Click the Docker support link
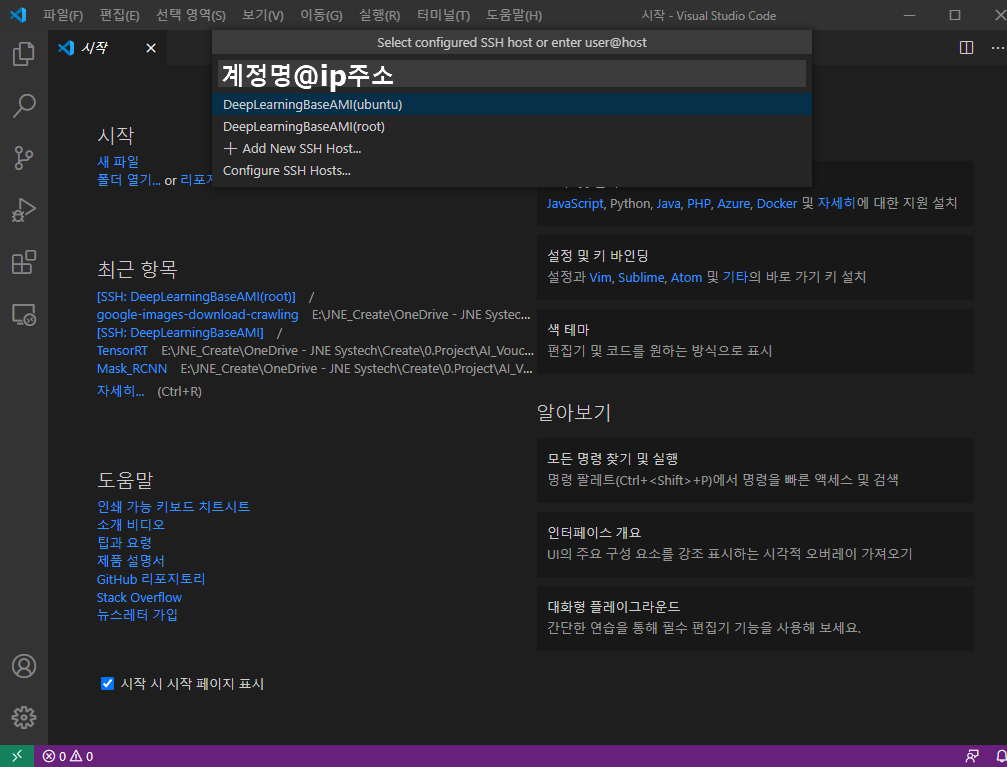Screen dimensions: 1007x767 click(x=776, y=204)
